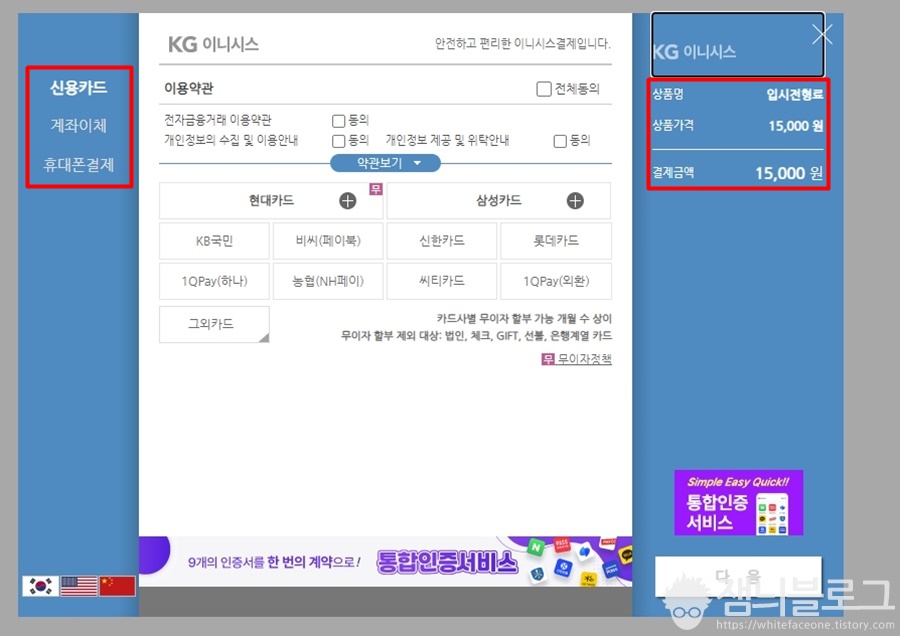
Task: Switch to the 계좌이체 payment tab
Action: point(79,125)
